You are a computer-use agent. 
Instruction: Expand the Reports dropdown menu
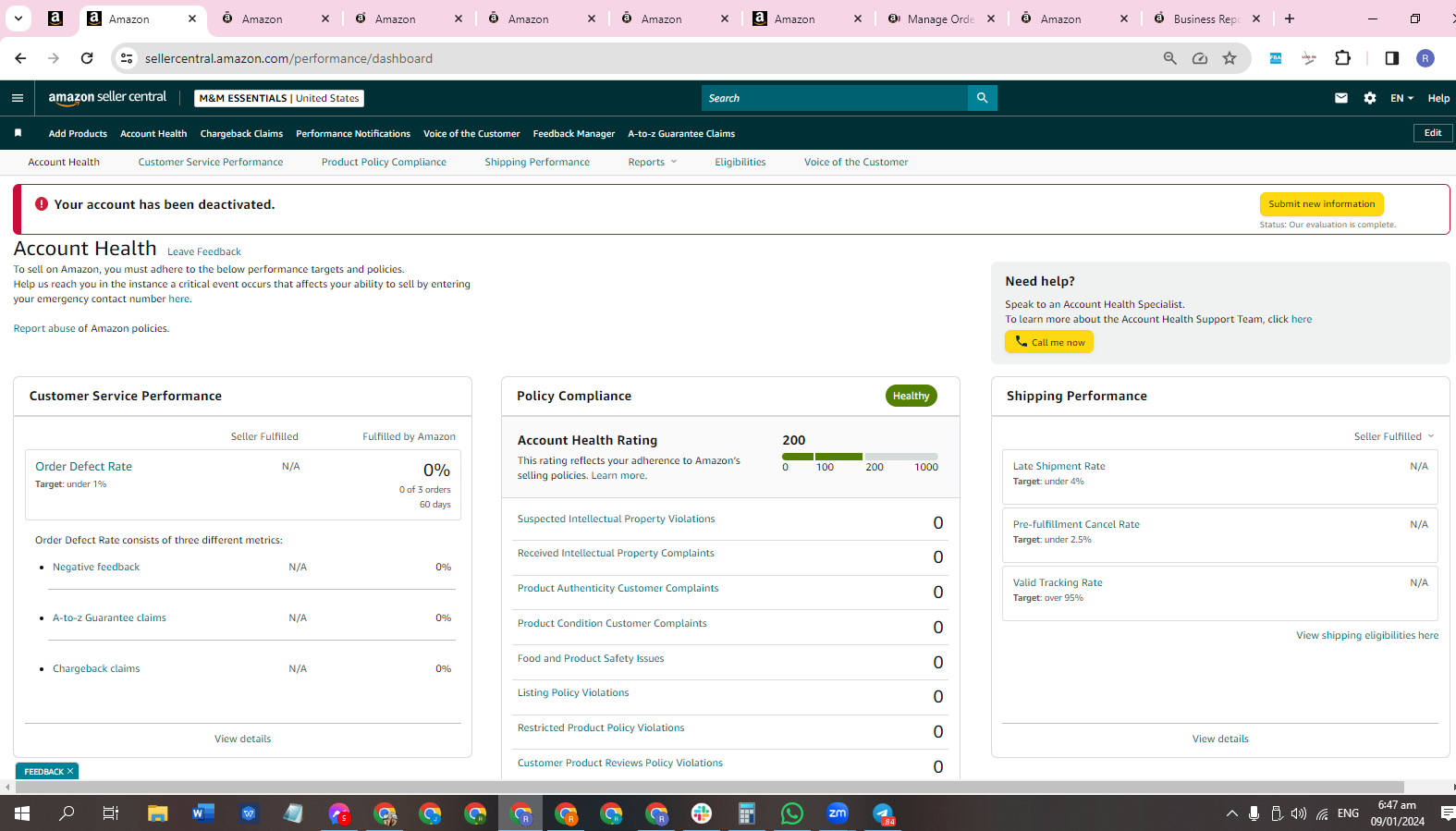click(x=653, y=162)
